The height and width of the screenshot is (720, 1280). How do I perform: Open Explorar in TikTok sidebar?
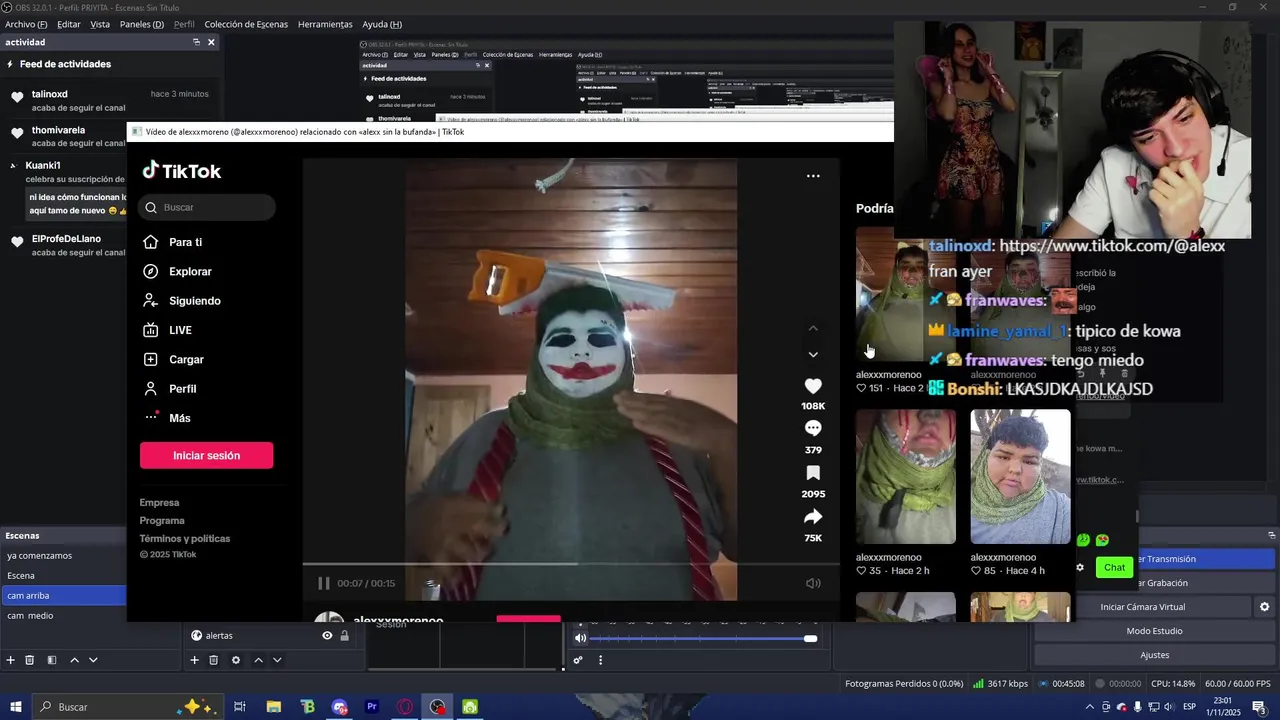(x=178, y=271)
